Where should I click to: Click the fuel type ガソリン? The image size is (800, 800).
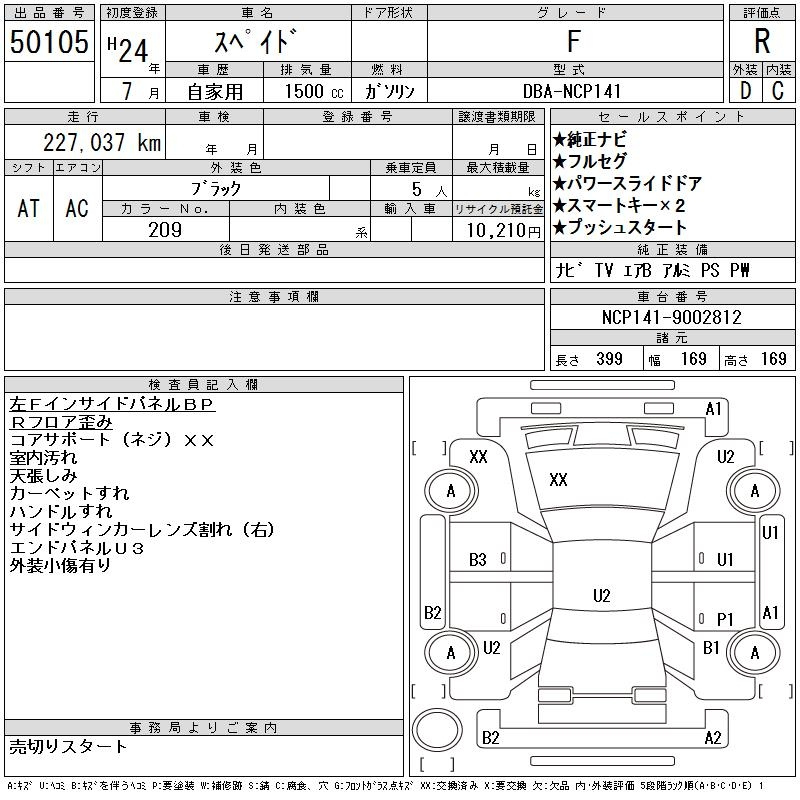[389, 91]
